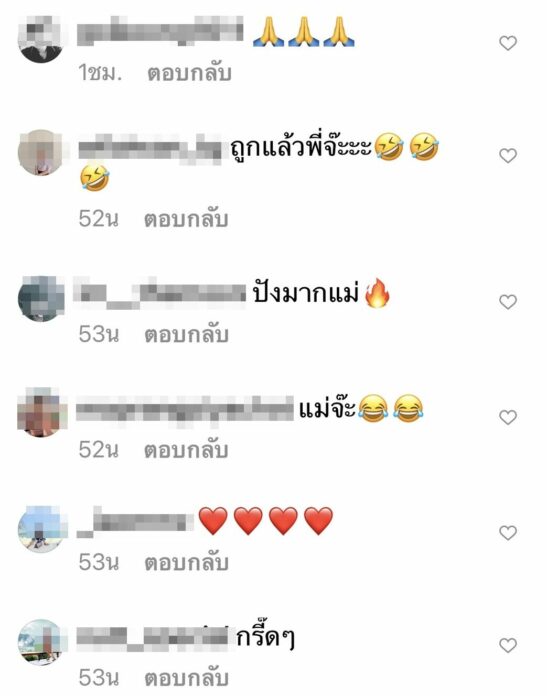
Task: Tap heart on ปังมากแม่ comment
Action: pyautogui.click(x=508, y=302)
